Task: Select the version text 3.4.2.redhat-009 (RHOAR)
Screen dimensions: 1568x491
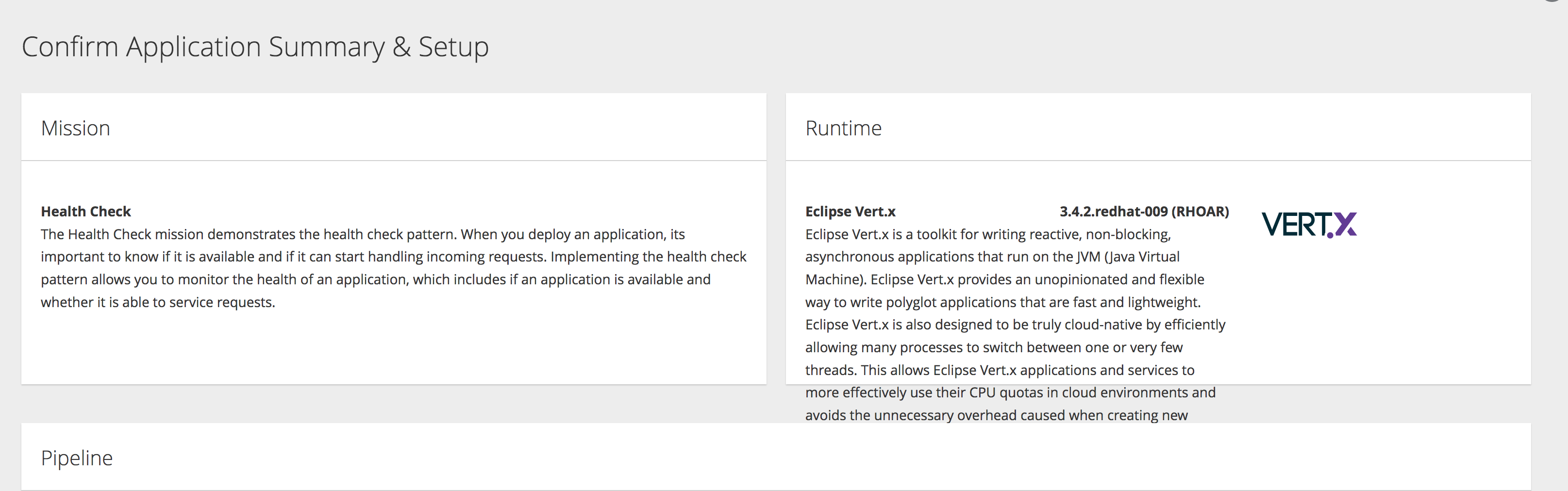Action: click(1143, 211)
